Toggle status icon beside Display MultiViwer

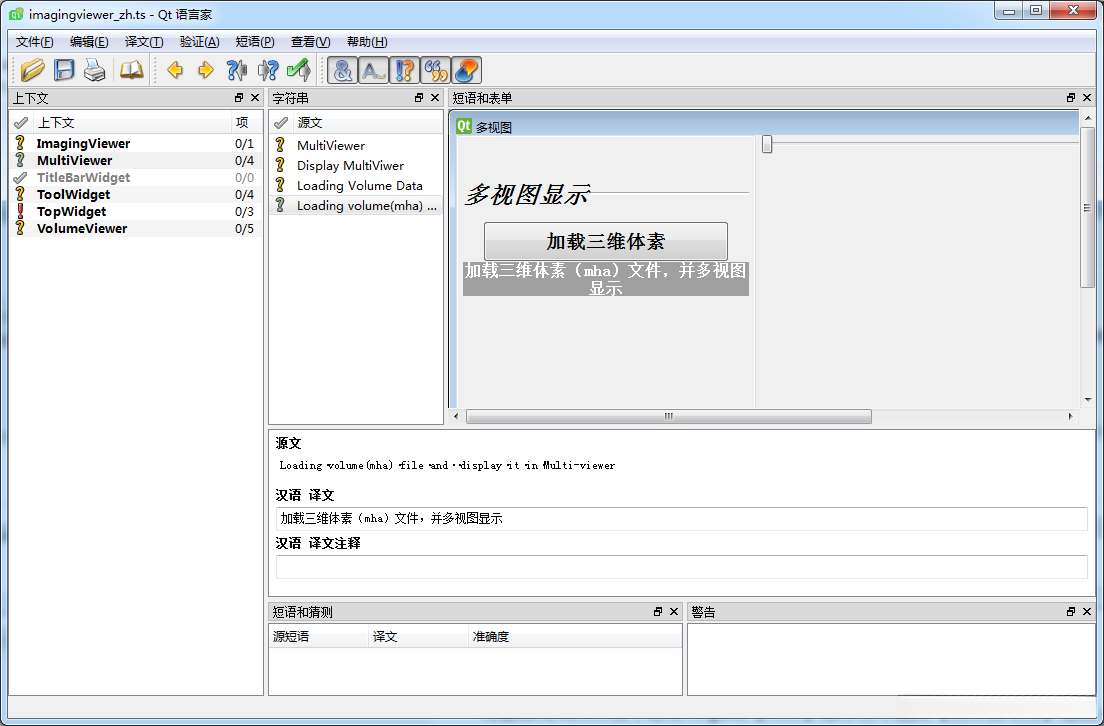[280, 165]
